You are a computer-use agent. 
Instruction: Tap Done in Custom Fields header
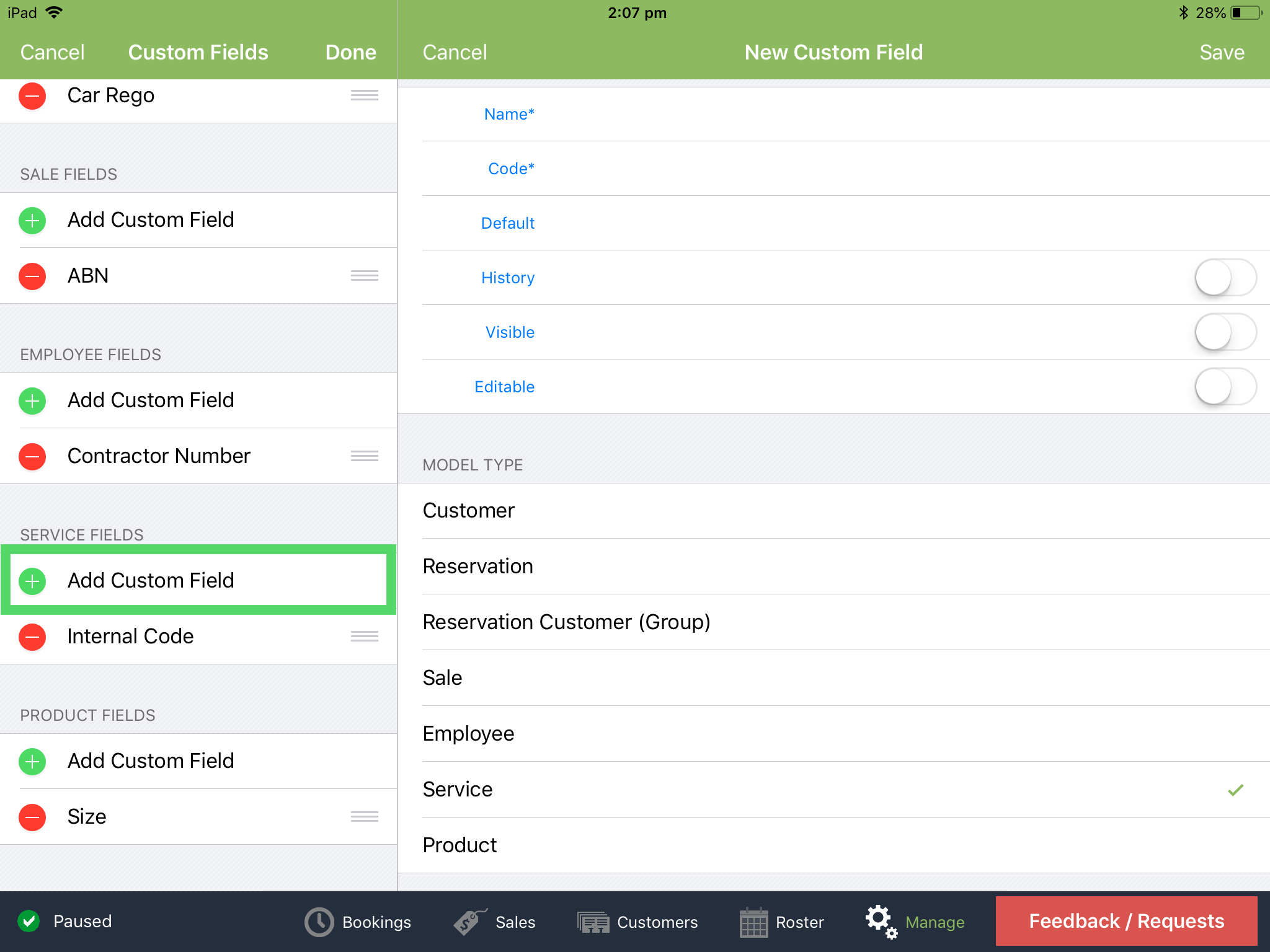tap(350, 53)
